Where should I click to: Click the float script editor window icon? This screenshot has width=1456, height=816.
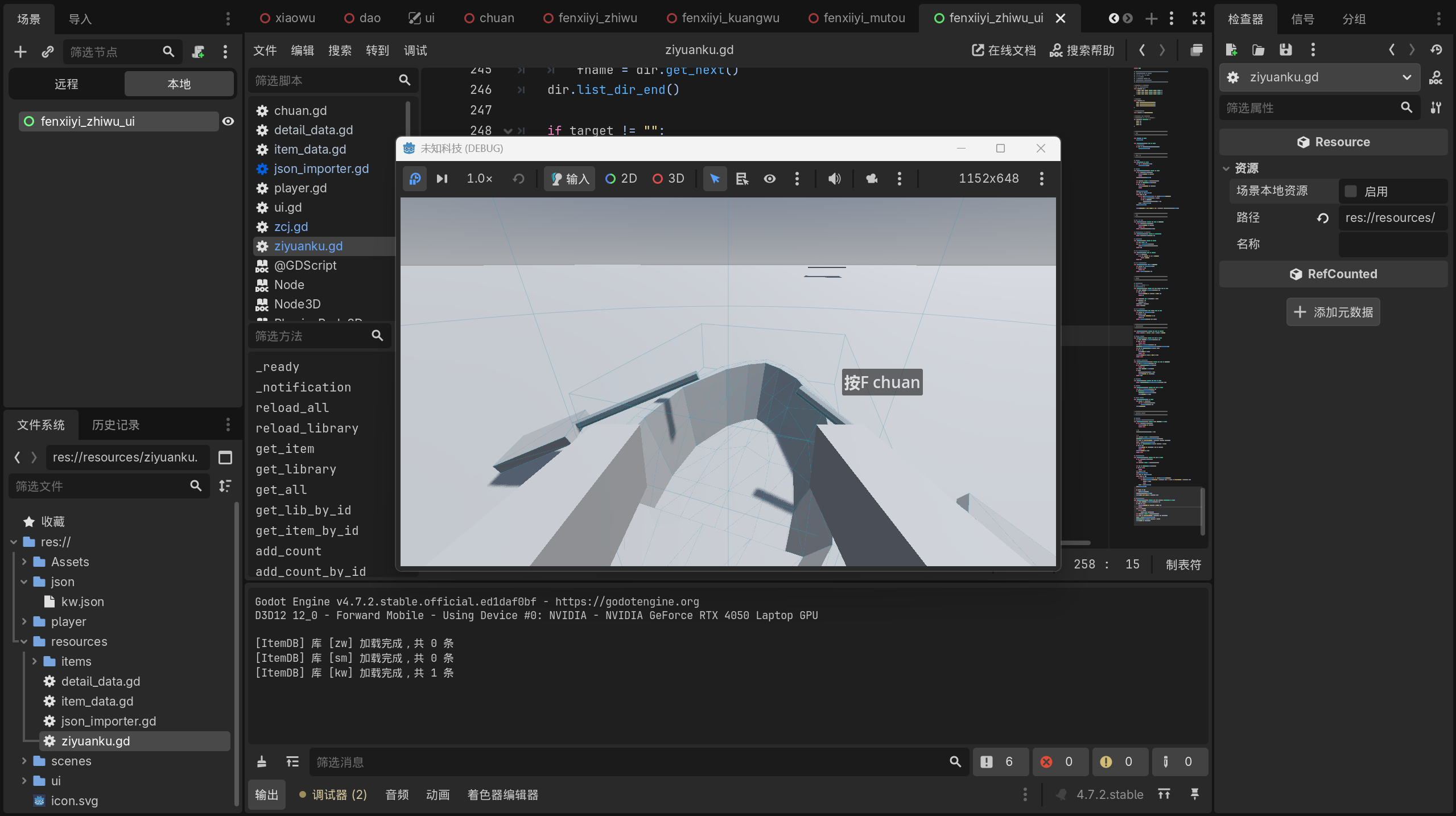tap(1197, 50)
